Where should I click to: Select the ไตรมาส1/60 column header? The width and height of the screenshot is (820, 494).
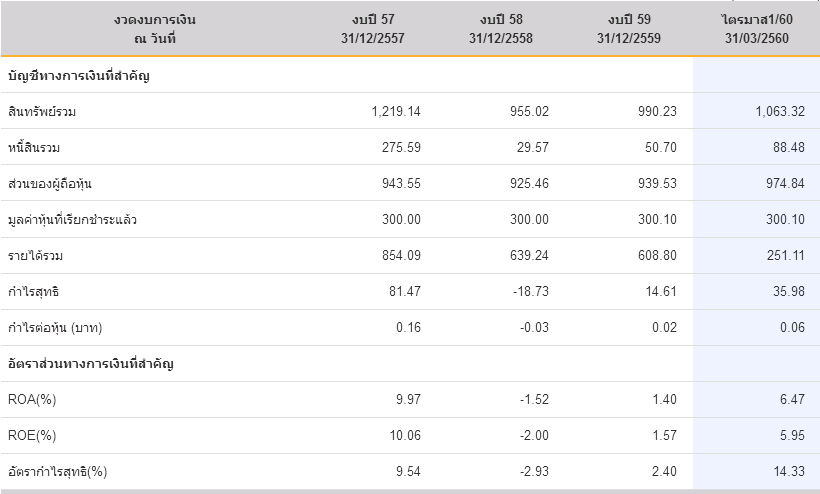coord(756,28)
